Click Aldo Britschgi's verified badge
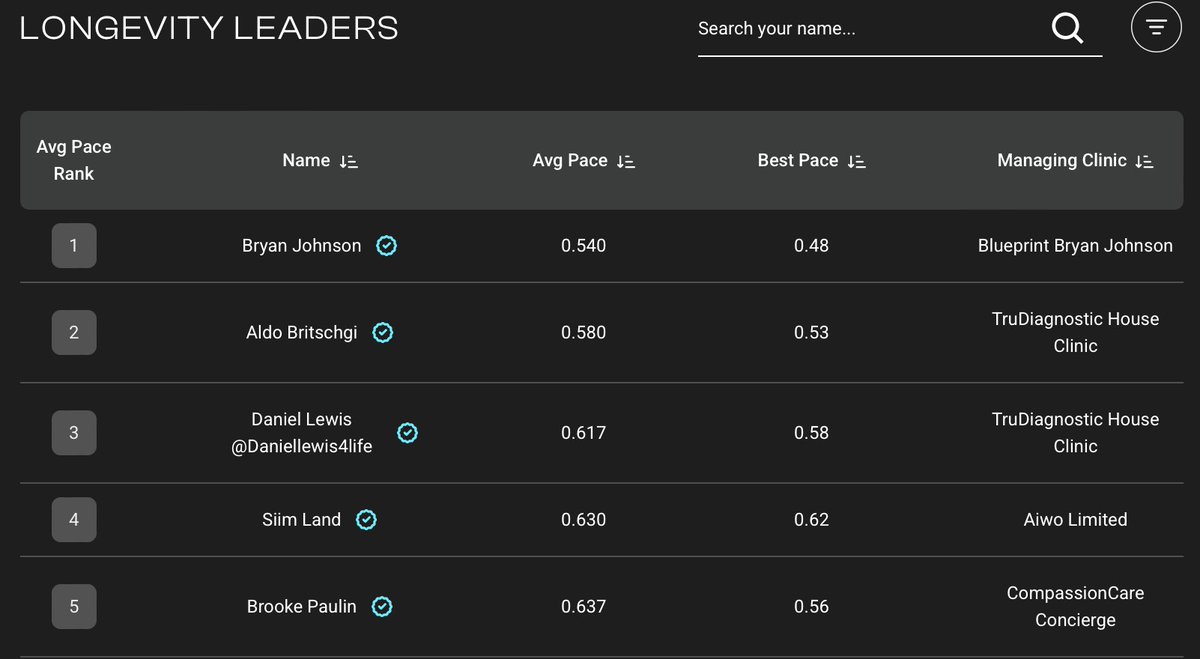Viewport: 1200px width, 659px height. click(x=382, y=332)
